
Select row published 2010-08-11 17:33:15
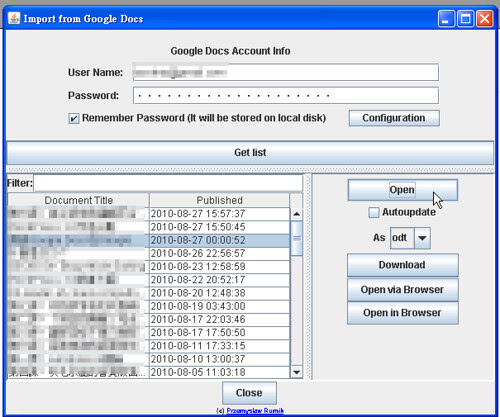(149, 346)
